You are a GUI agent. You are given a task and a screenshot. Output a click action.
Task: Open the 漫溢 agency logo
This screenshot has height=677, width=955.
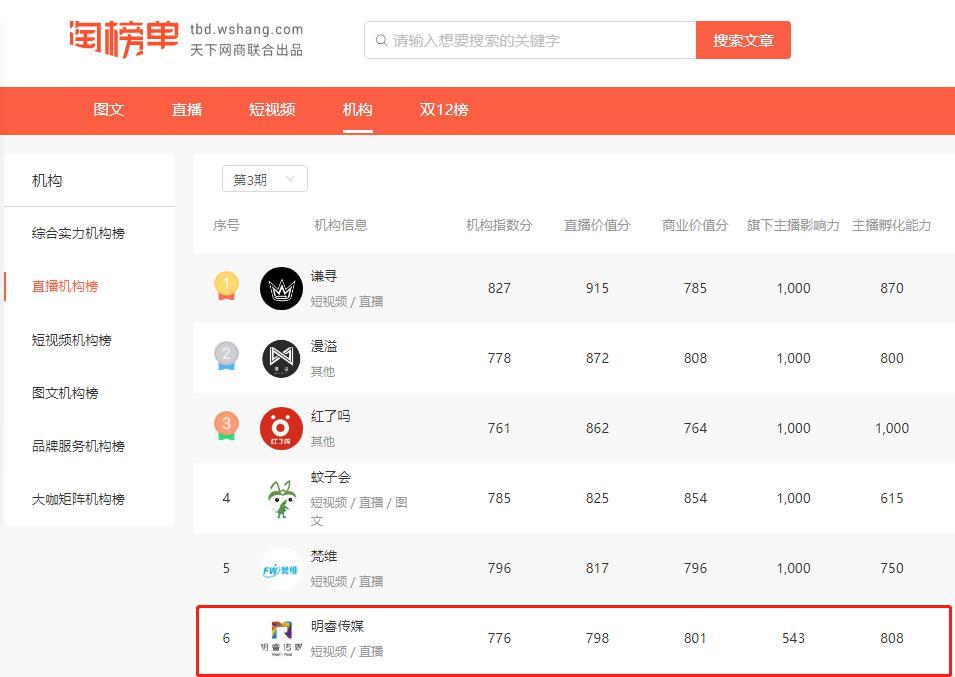point(281,359)
